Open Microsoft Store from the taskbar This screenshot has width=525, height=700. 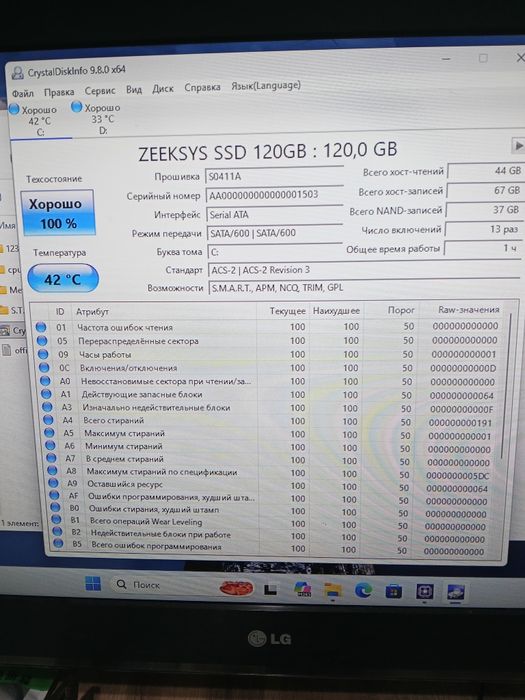(394, 591)
